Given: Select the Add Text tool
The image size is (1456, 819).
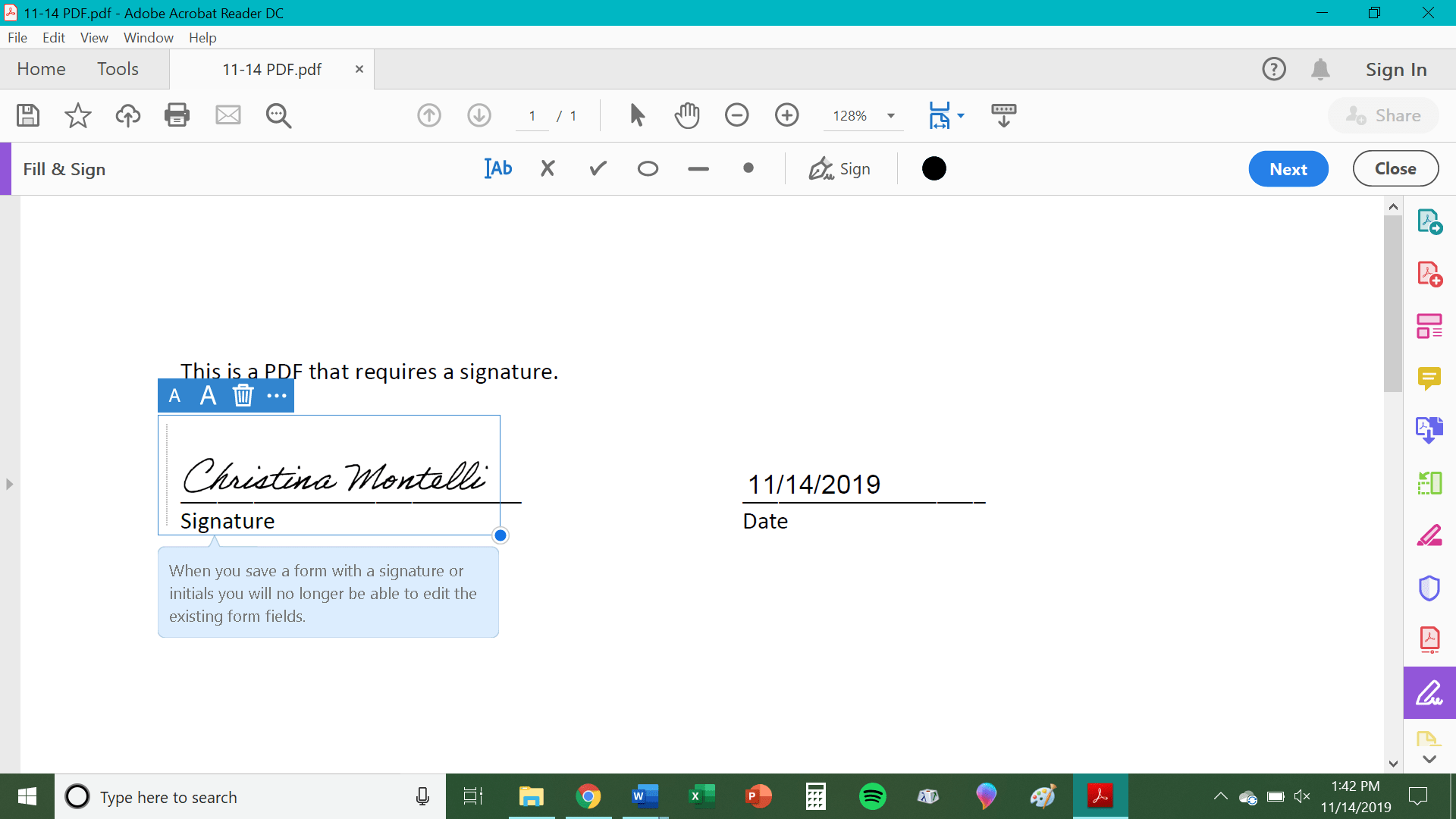Looking at the screenshot, I should pos(498,168).
